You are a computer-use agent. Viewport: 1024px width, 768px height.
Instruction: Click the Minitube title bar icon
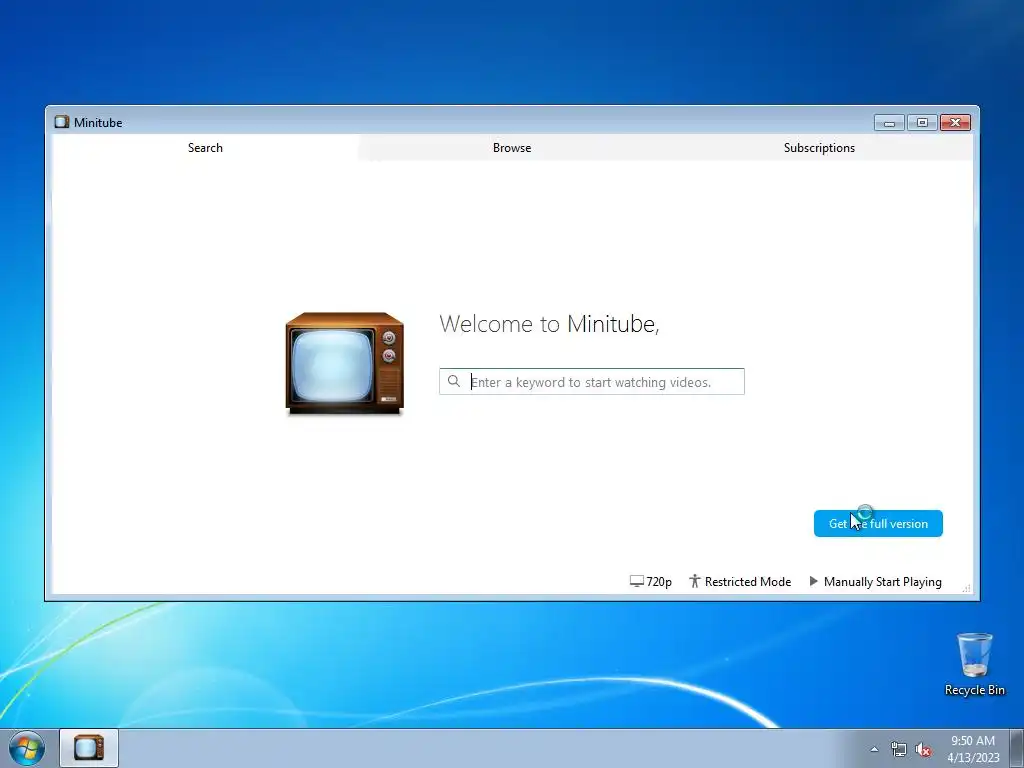(x=62, y=122)
